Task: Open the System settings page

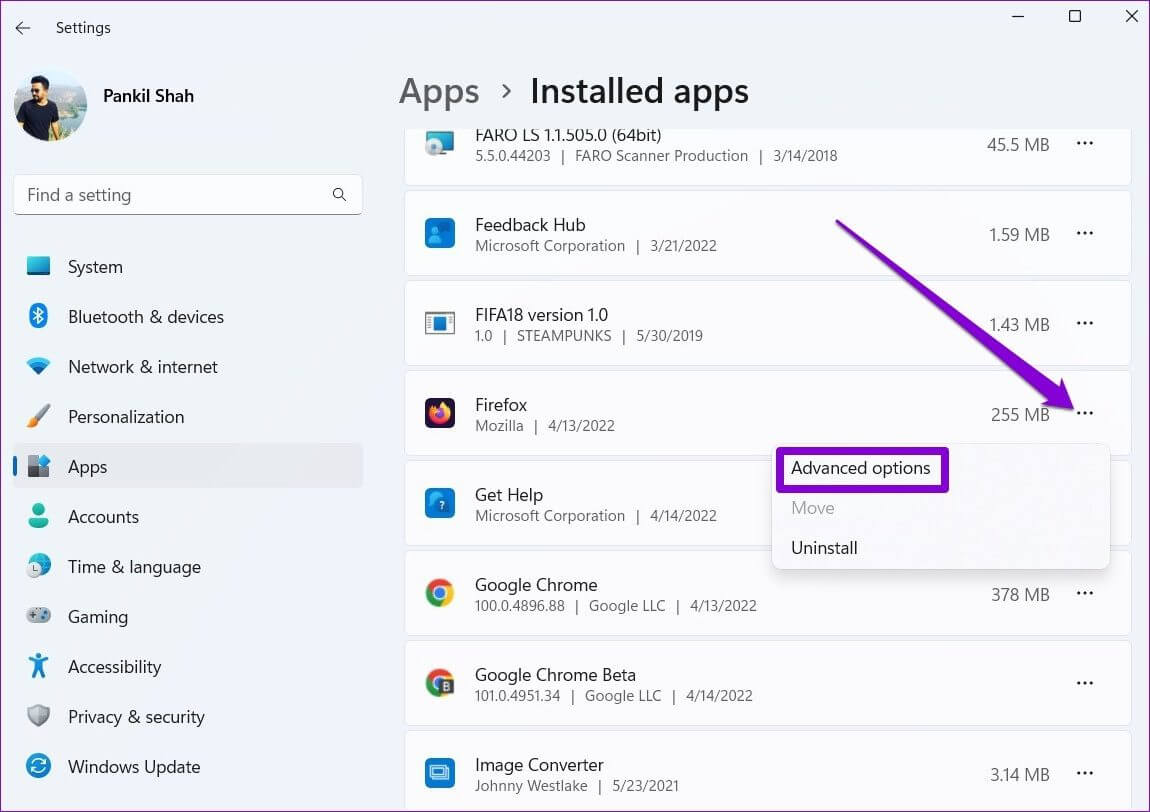Action: (188, 266)
